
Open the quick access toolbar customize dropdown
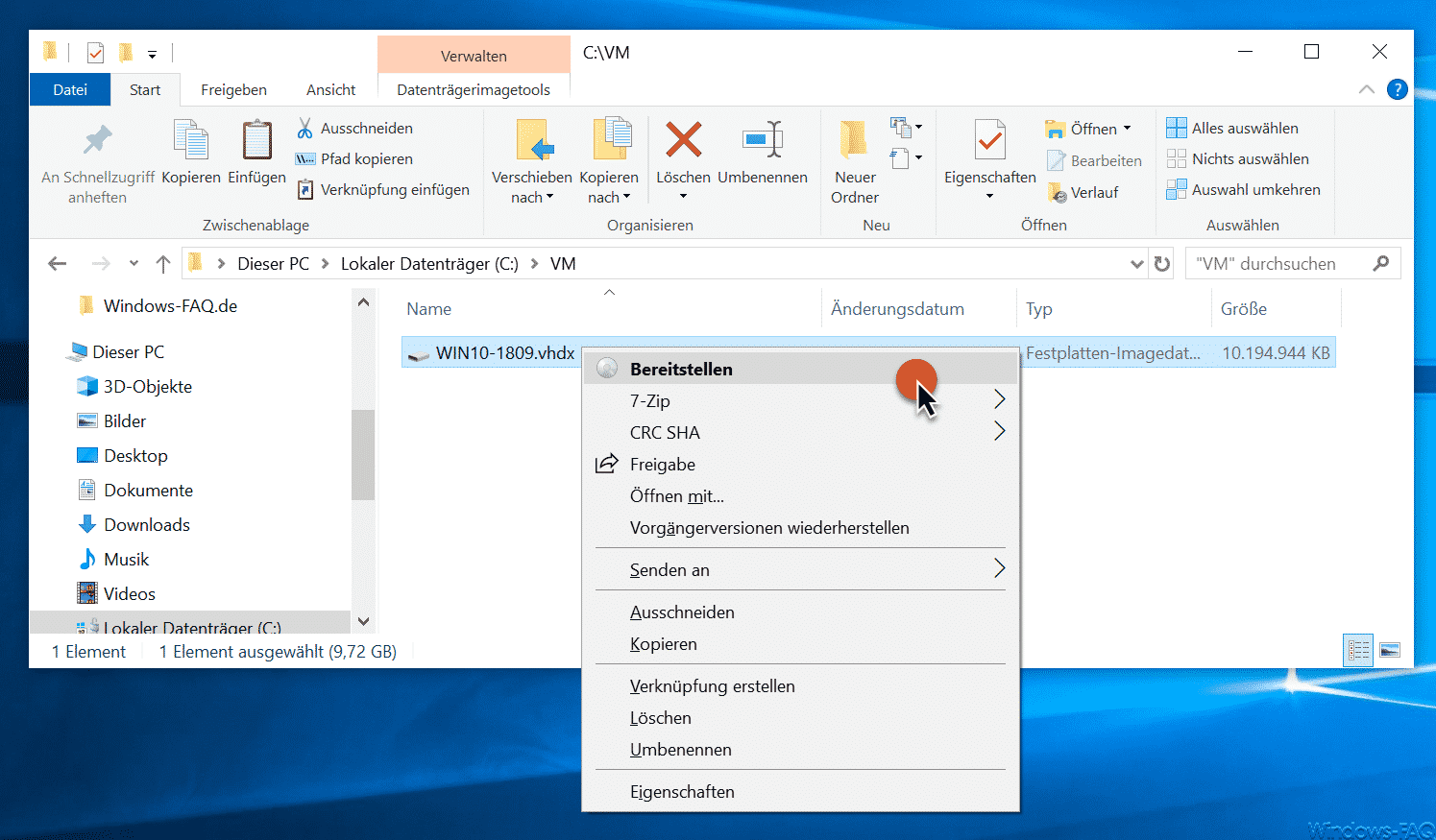tap(152, 54)
